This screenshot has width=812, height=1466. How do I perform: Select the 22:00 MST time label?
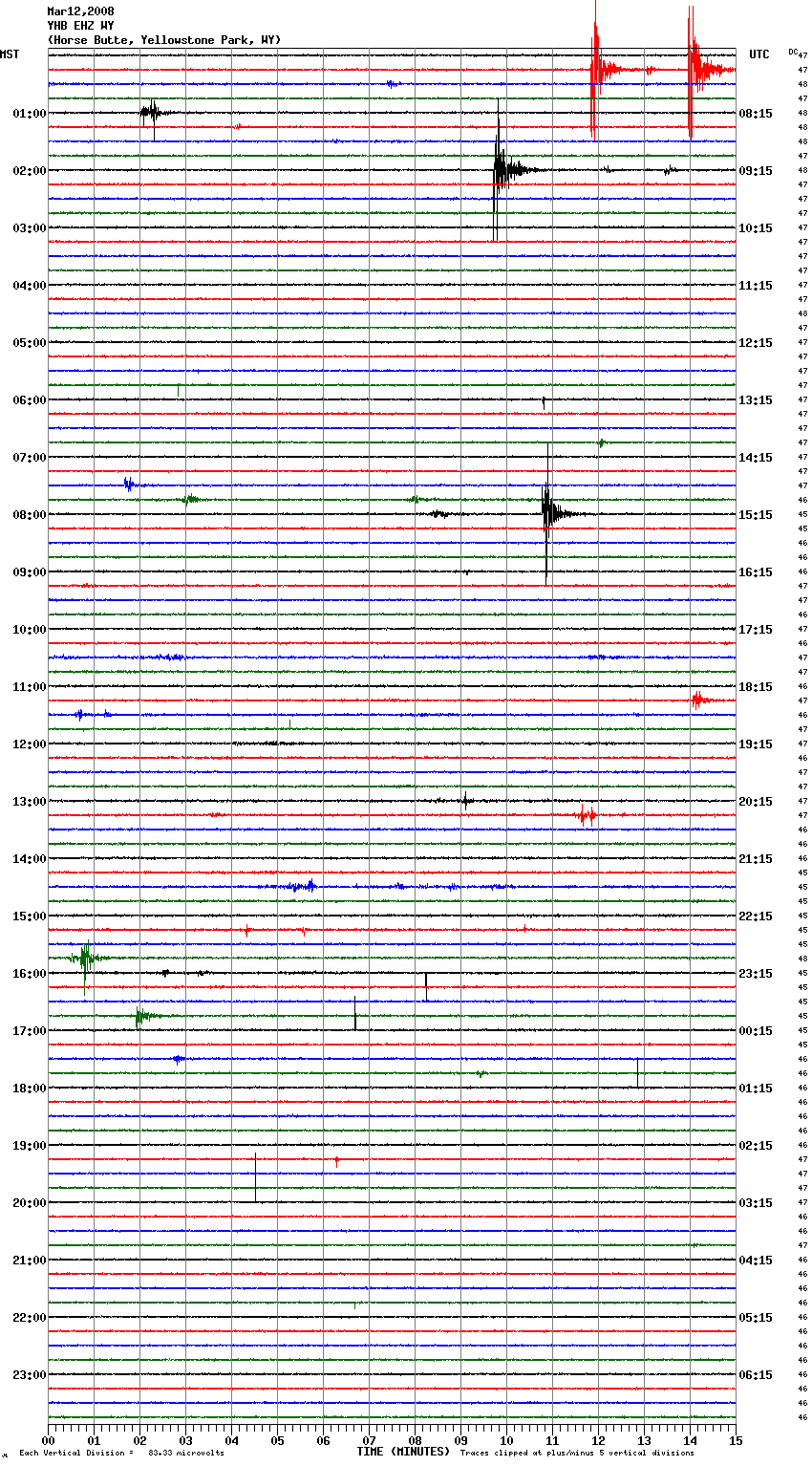[30, 1318]
